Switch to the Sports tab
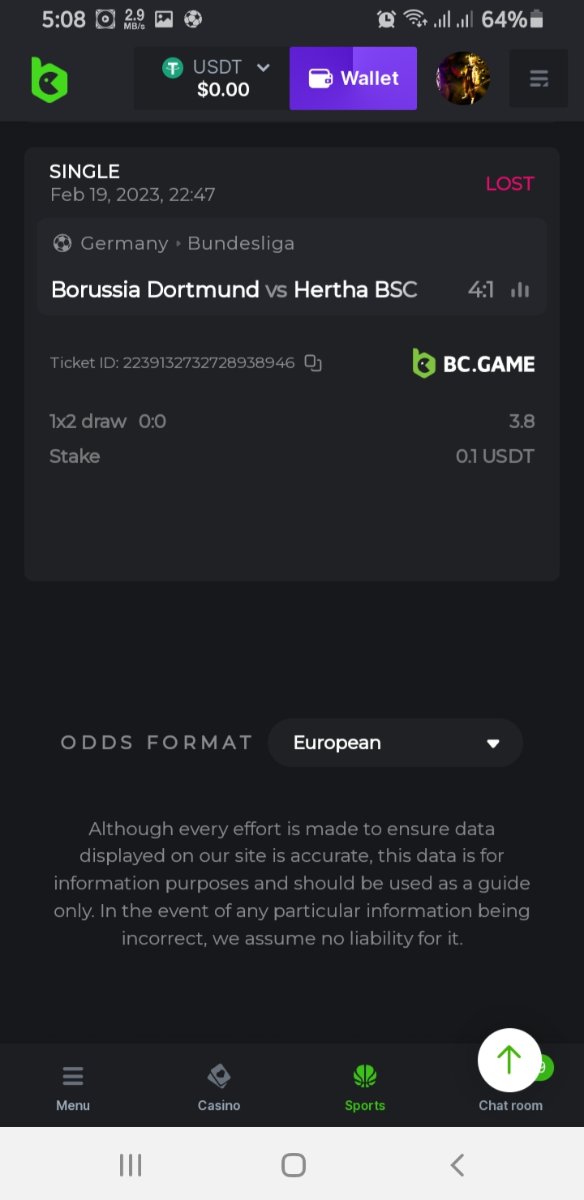This screenshot has width=584, height=1200. (365, 1088)
